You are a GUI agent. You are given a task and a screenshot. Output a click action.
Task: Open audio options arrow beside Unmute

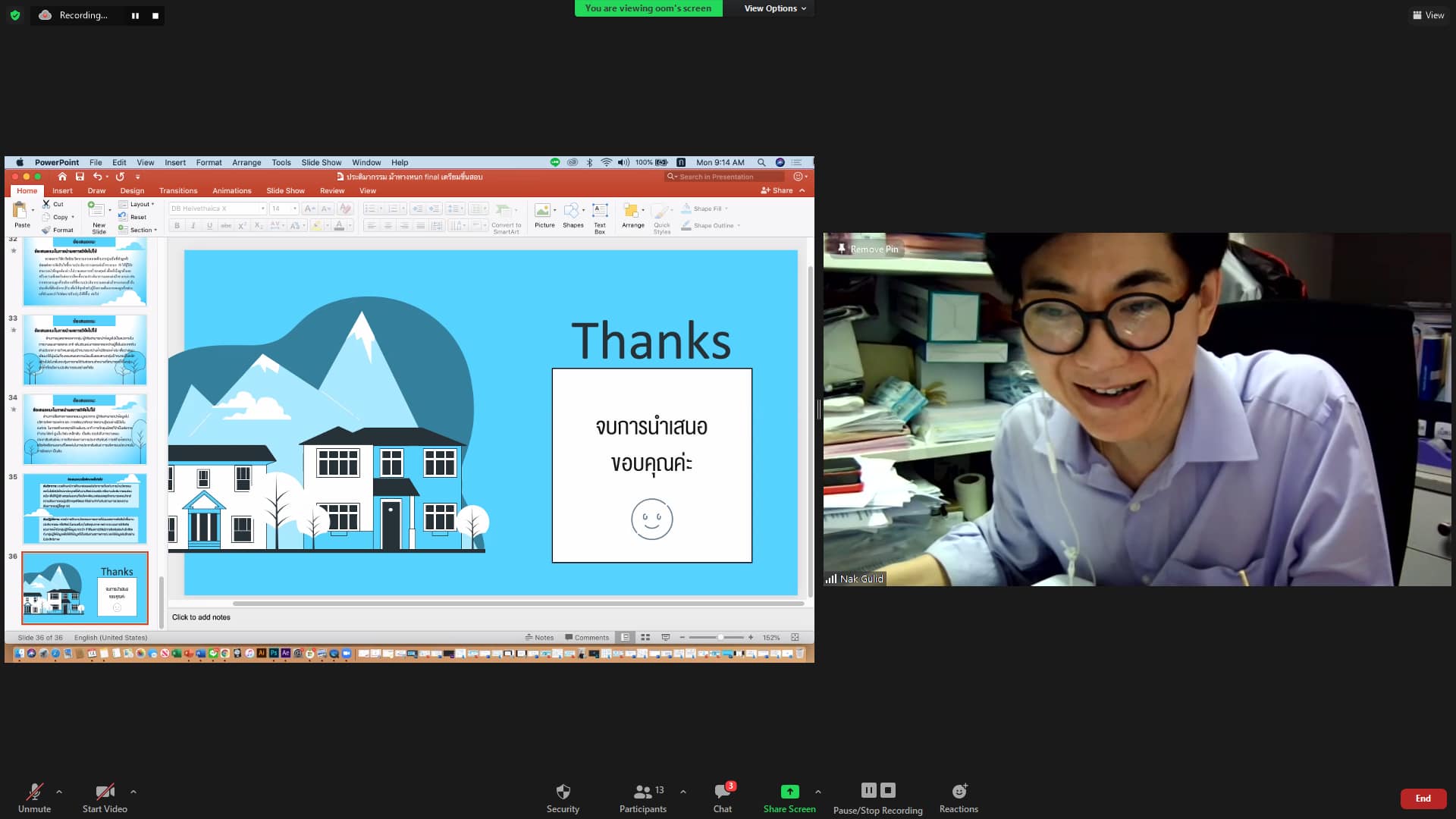59,792
